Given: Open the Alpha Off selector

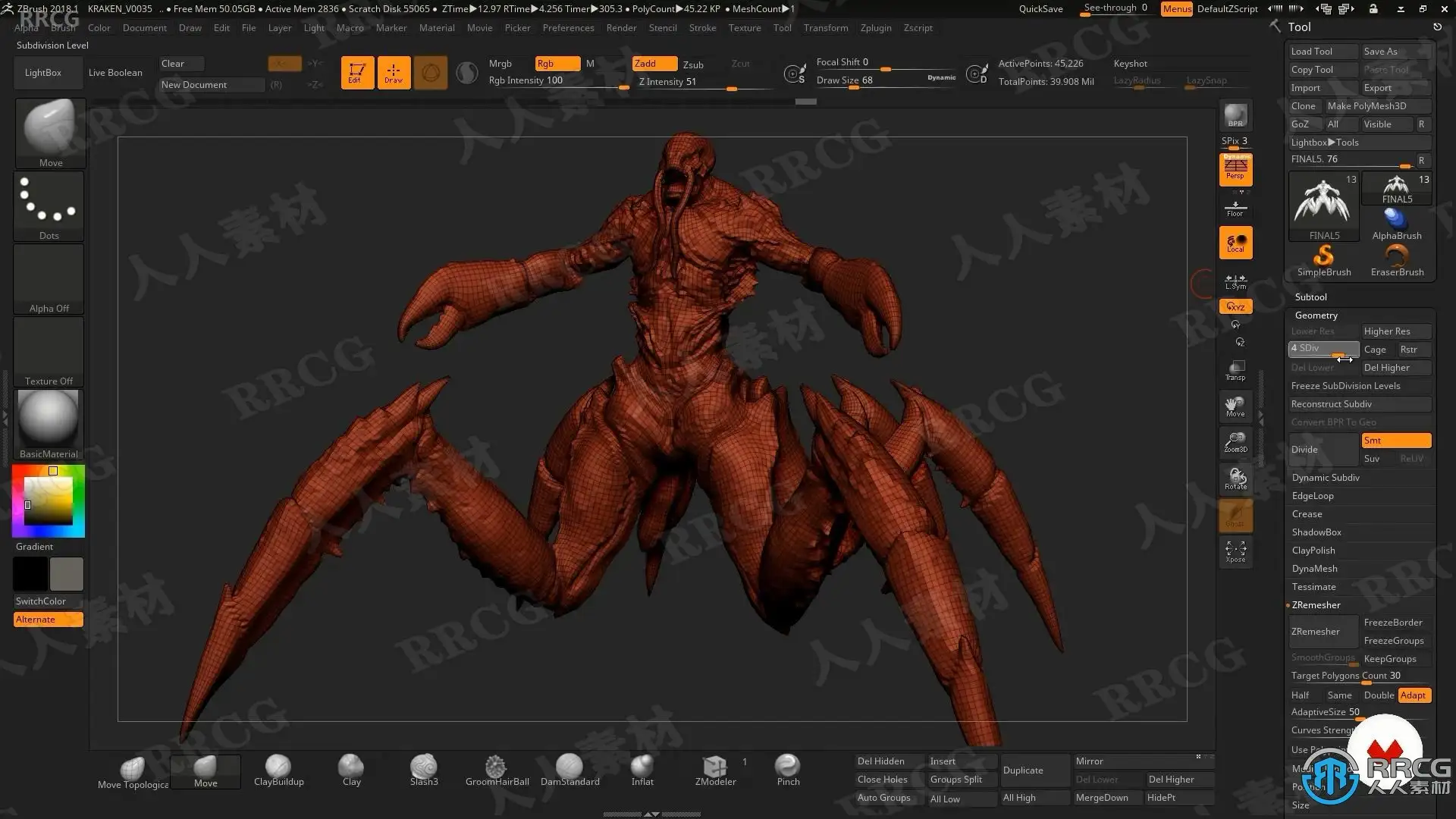Looking at the screenshot, I should 49,279.
